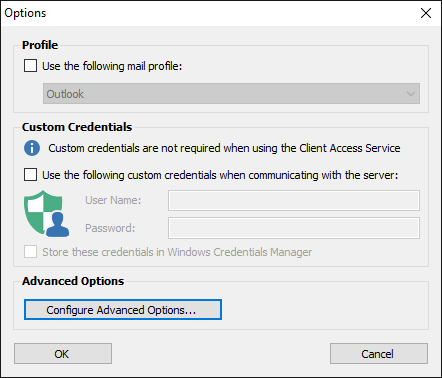The height and width of the screenshot is (378, 442).
Task: Click the 'Profile' group heading
Action: (40, 45)
